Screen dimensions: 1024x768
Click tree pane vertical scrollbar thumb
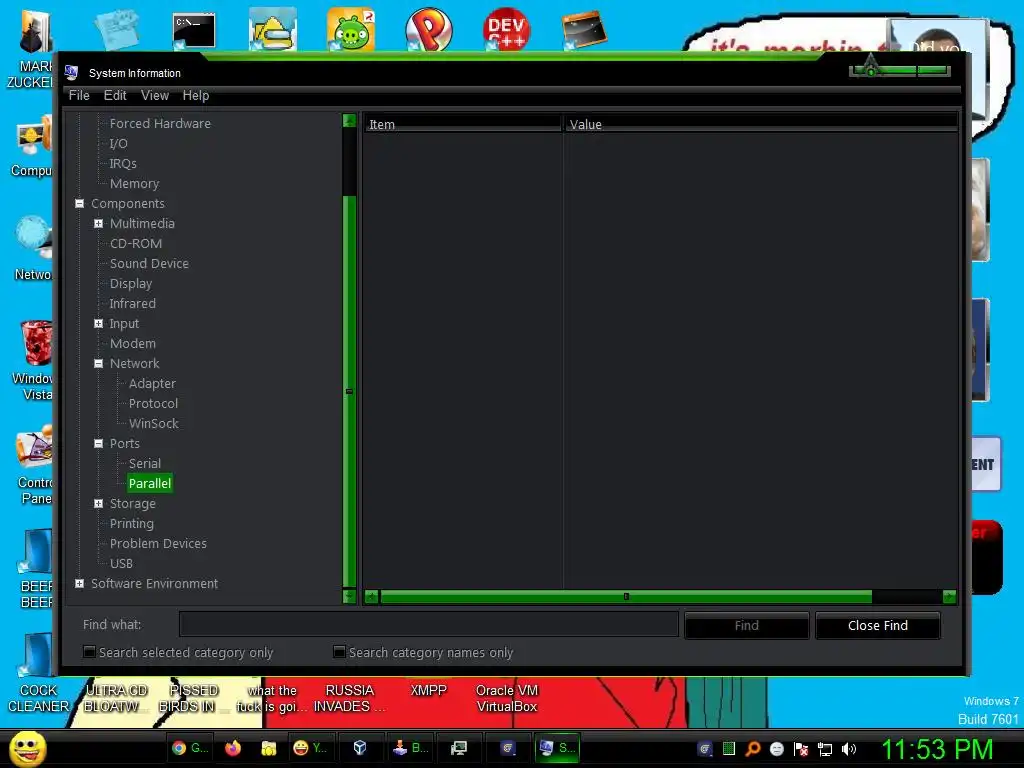[x=349, y=391]
